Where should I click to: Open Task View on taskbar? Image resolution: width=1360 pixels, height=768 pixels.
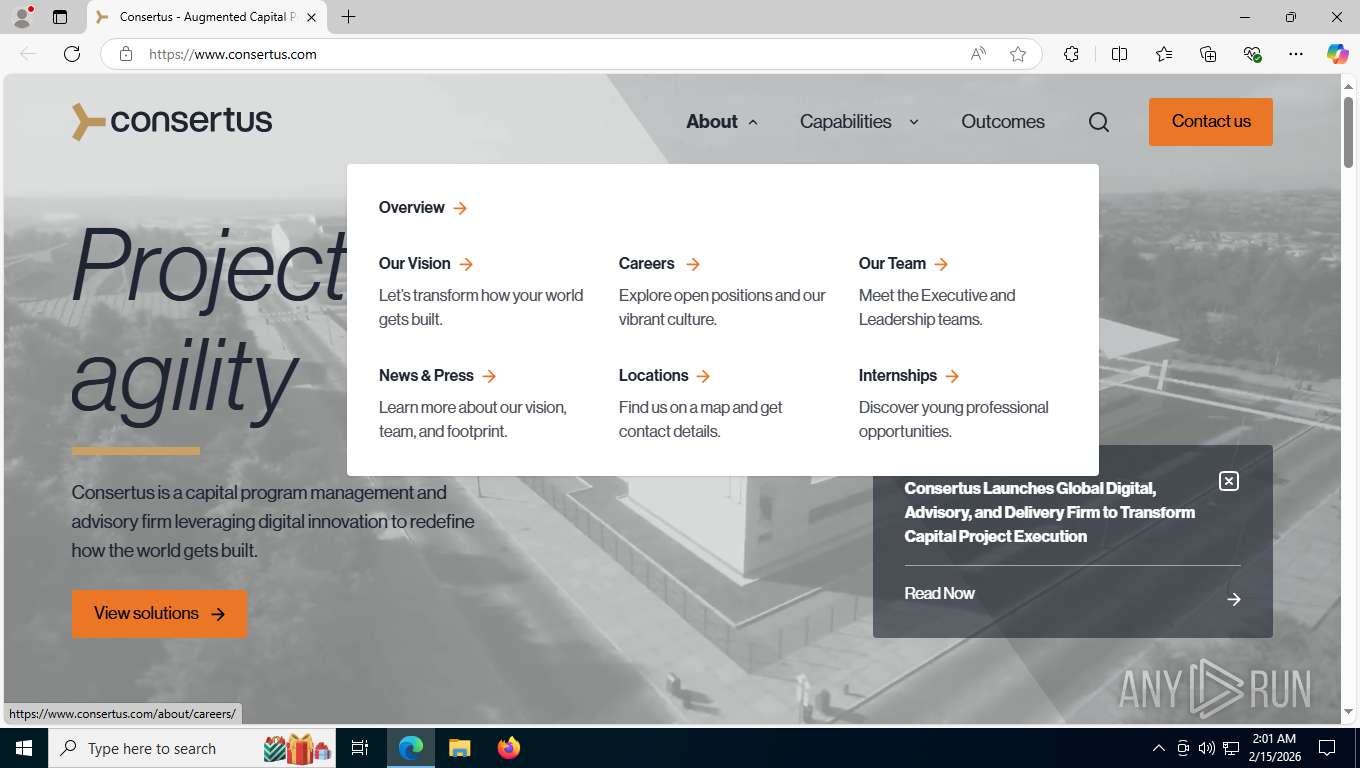coord(360,748)
